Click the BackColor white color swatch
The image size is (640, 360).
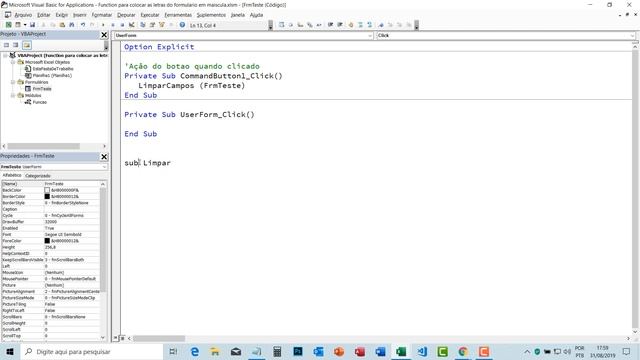(47, 190)
